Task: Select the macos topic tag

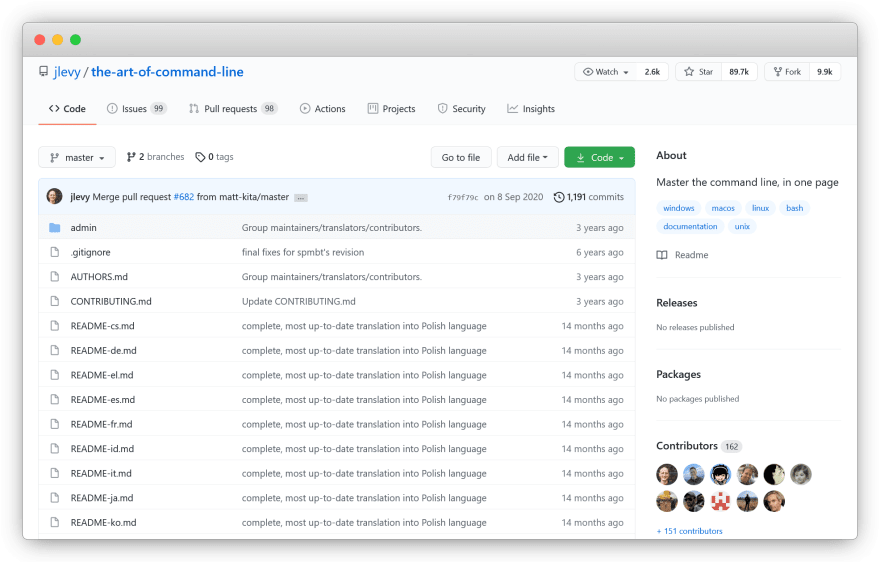Action: pyautogui.click(x=723, y=208)
